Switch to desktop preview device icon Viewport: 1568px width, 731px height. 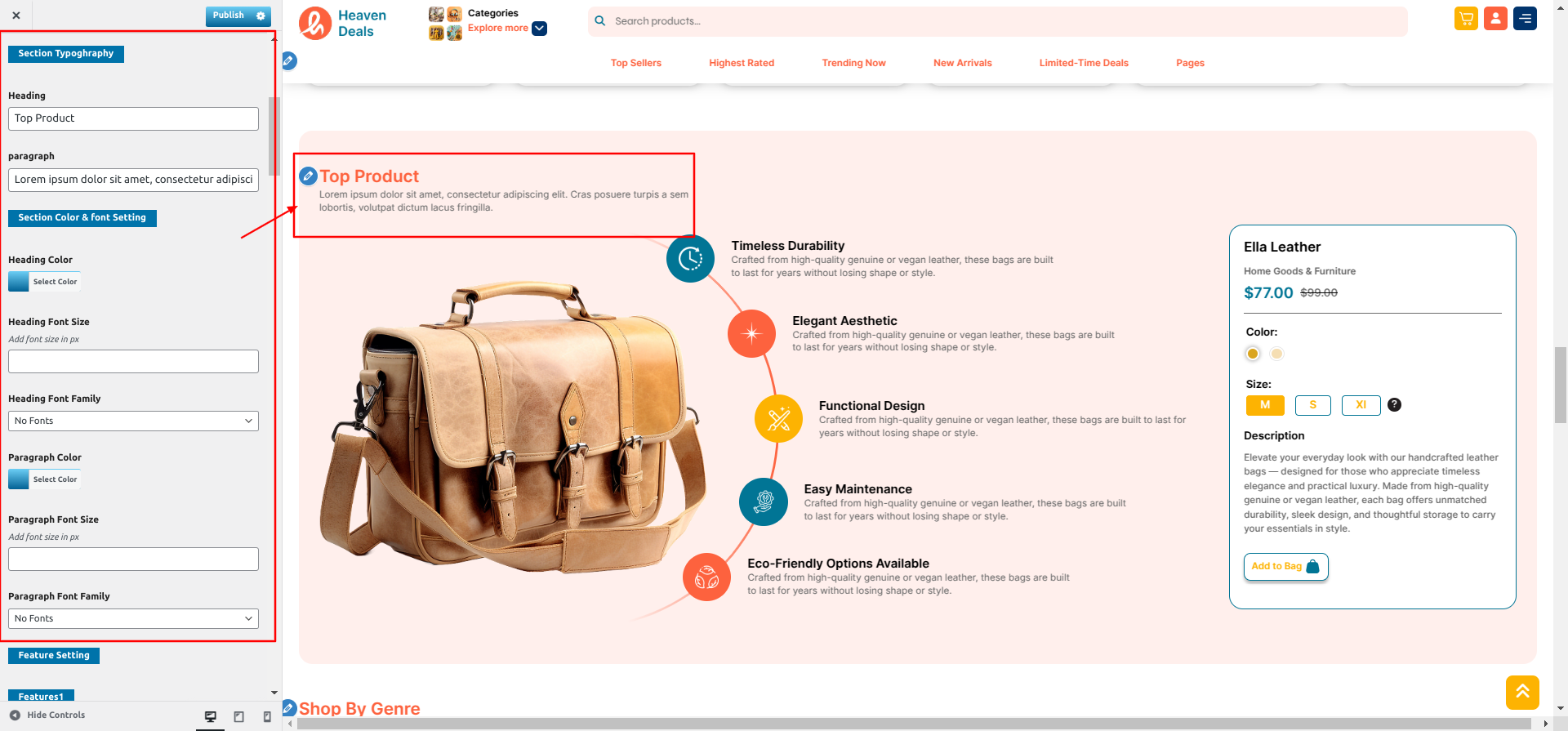click(211, 716)
